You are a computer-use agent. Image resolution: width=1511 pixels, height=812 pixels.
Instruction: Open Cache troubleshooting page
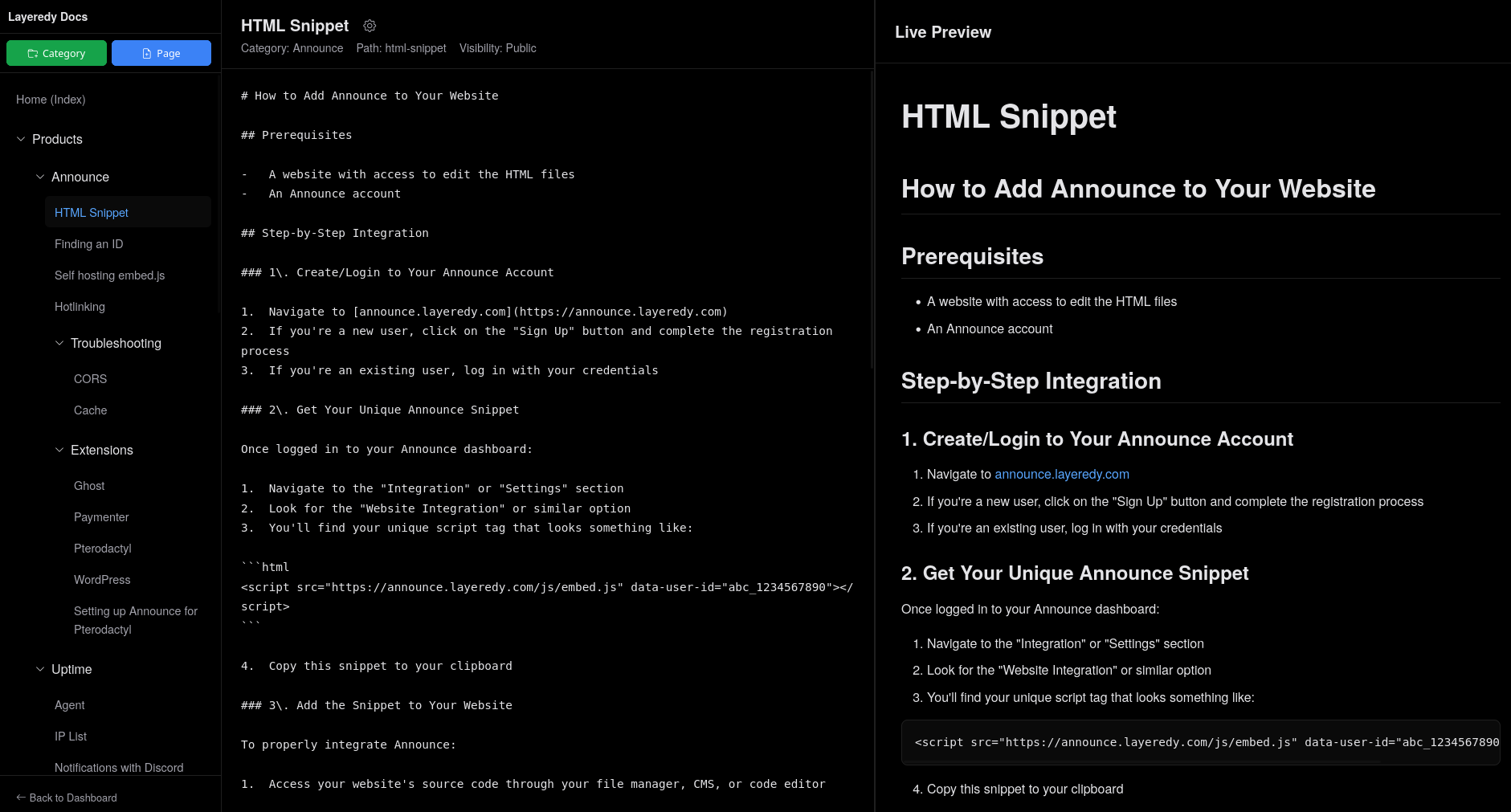90,410
